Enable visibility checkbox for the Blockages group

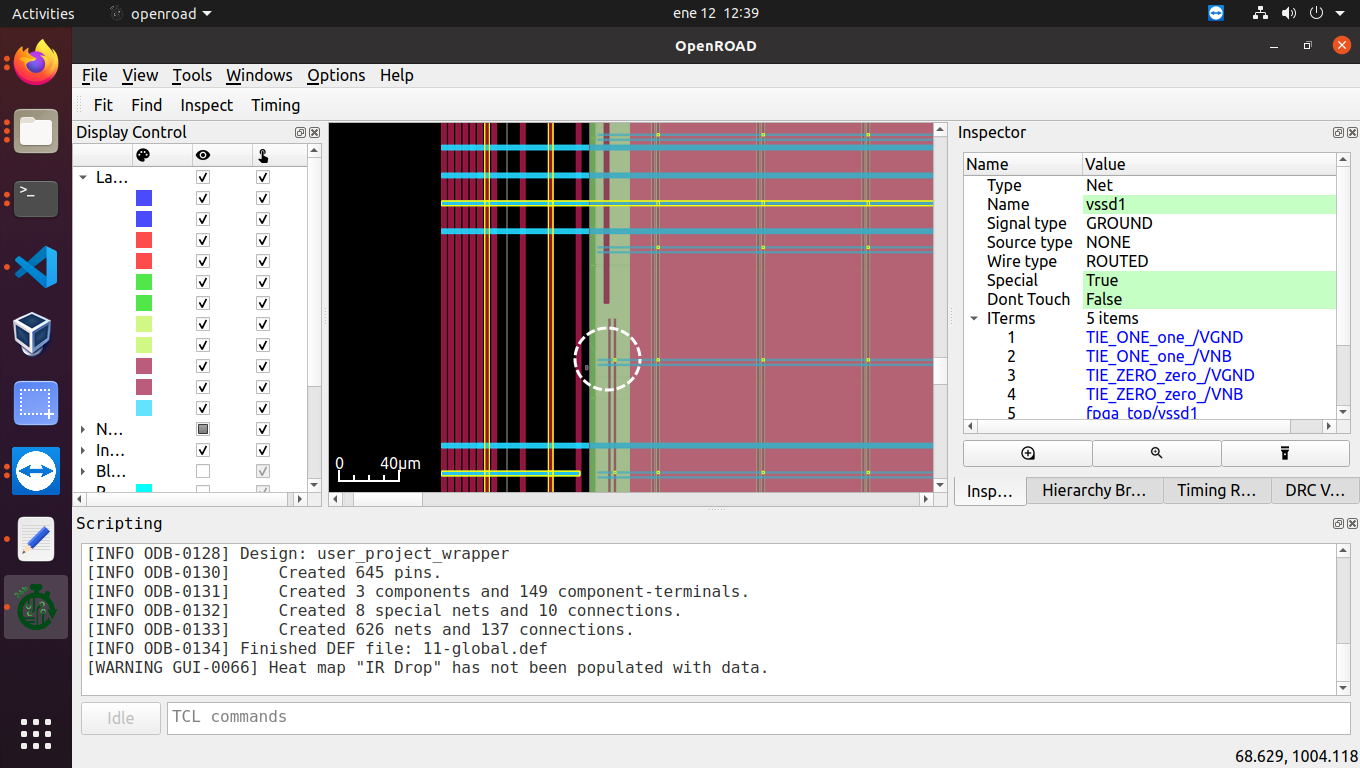pyautogui.click(x=203, y=470)
